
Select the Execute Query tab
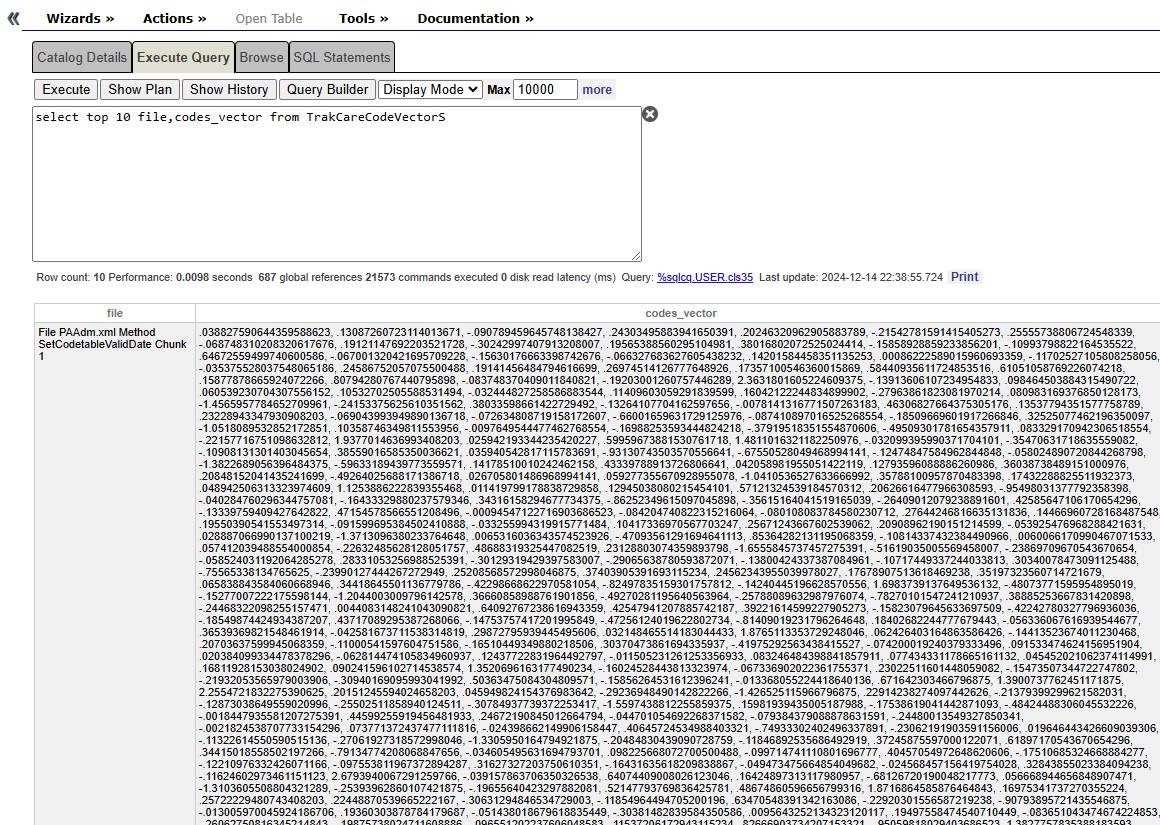pyautogui.click(x=183, y=58)
